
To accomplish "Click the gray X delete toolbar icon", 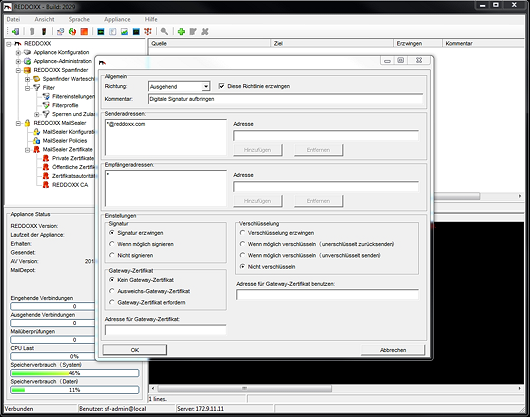I will coord(205,31).
